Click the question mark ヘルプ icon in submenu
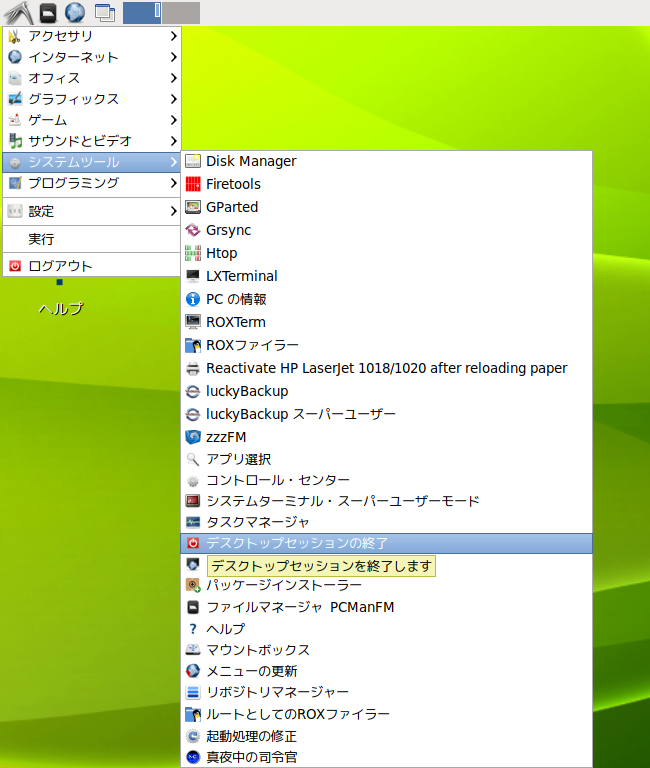Image resolution: width=650 pixels, height=768 pixels. point(193,629)
